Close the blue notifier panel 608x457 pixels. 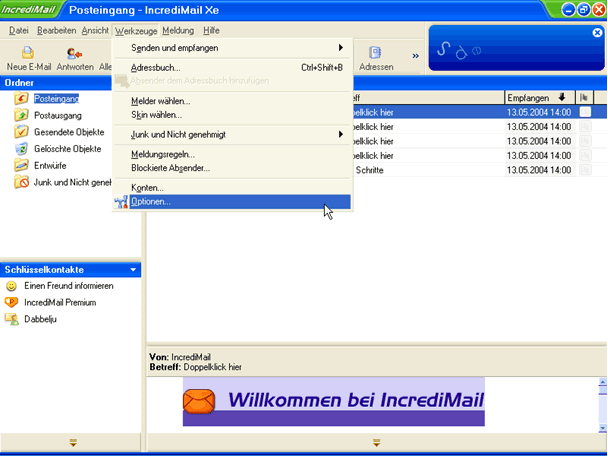(x=597, y=33)
